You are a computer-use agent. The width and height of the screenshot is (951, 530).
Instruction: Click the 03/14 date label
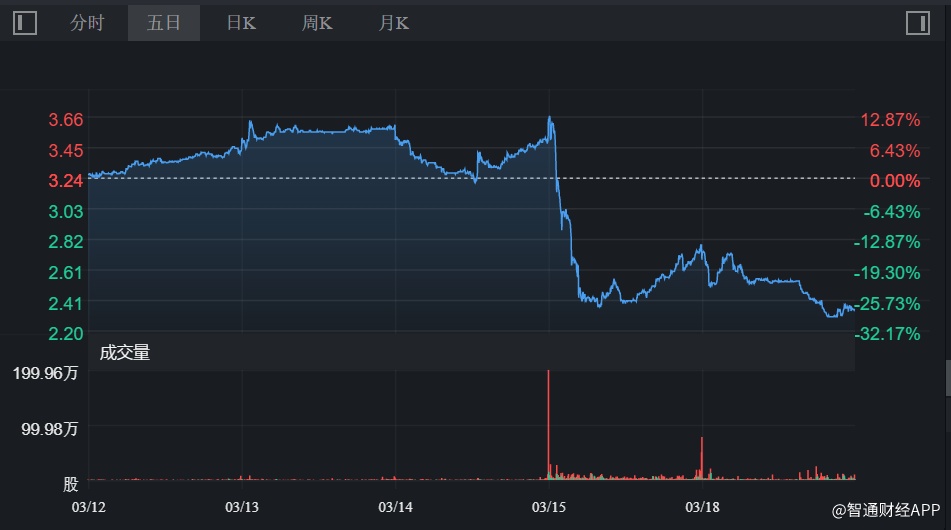click(395, 507)
